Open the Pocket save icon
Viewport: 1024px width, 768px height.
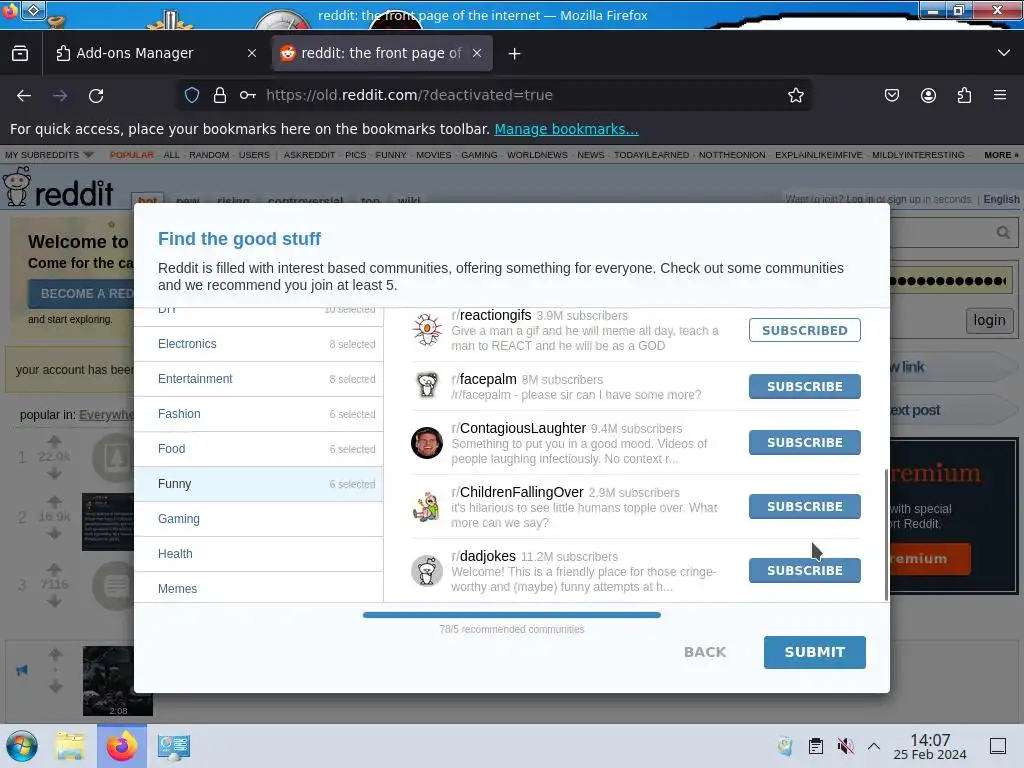pos(891,95)
